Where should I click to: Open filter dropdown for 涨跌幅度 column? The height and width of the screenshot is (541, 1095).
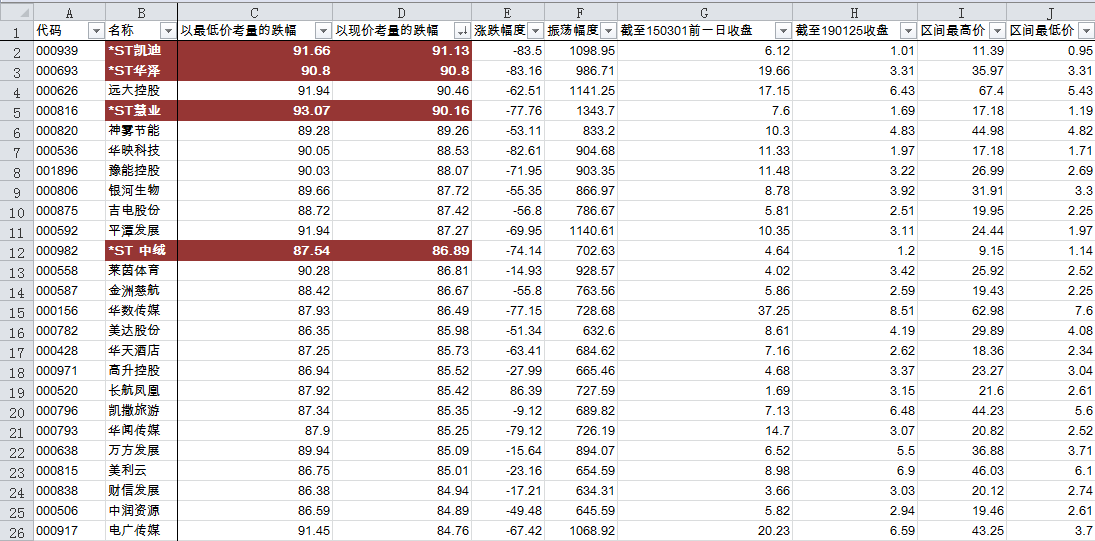tap(536, 31)
